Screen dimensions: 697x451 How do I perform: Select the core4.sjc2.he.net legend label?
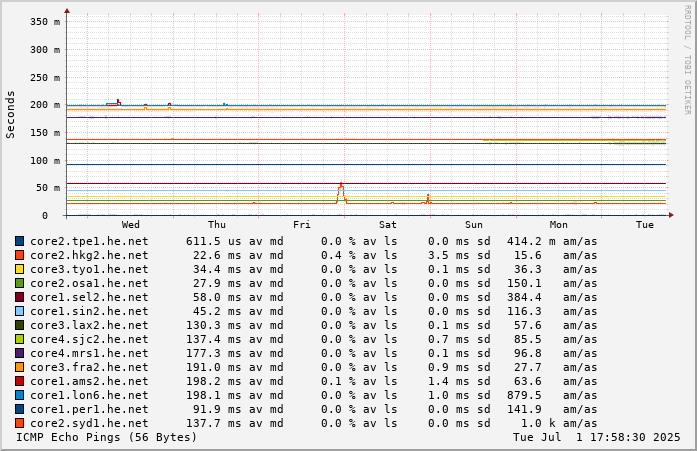tap(89, 339)
